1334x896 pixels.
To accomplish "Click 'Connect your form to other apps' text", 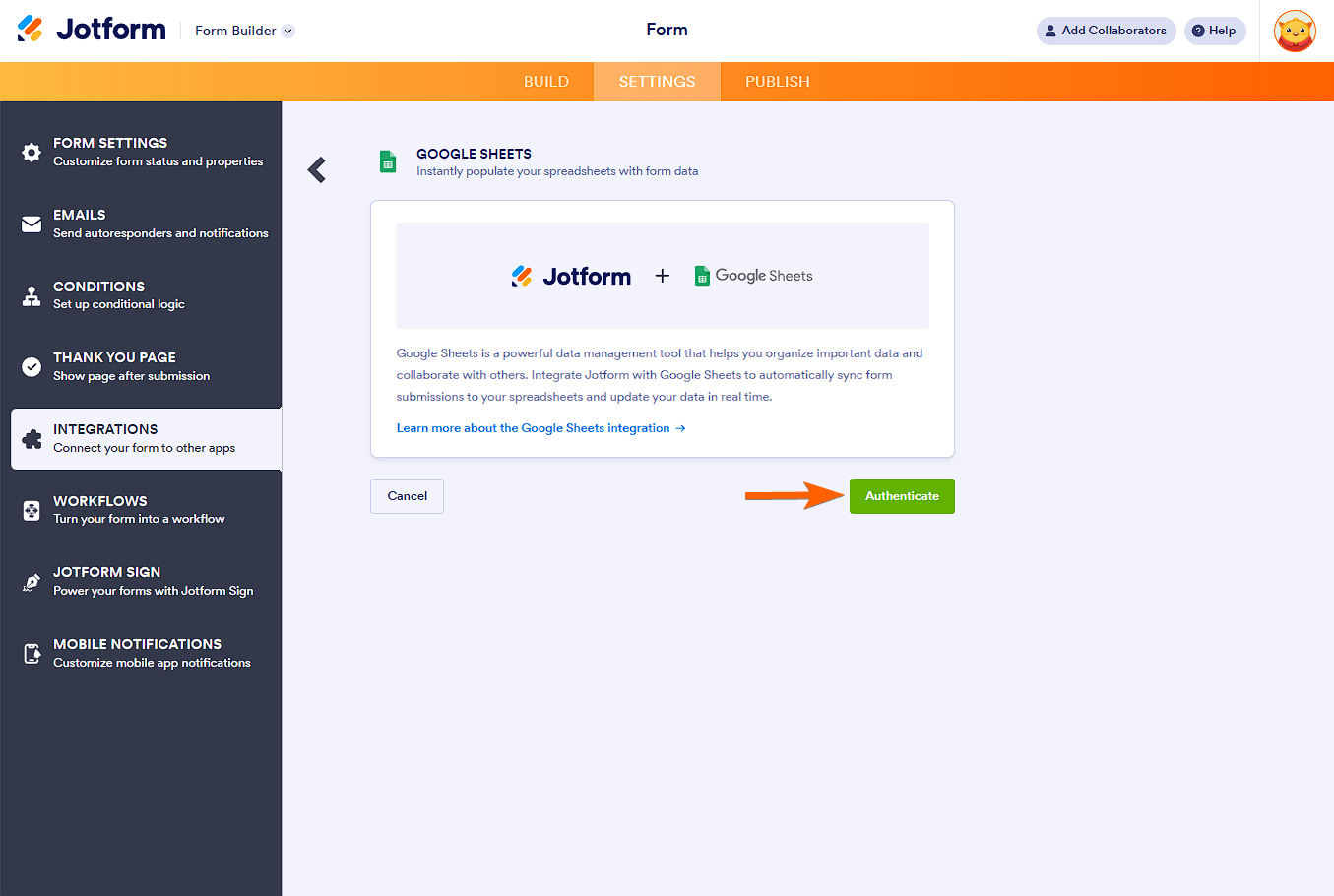I will [144, 448].
